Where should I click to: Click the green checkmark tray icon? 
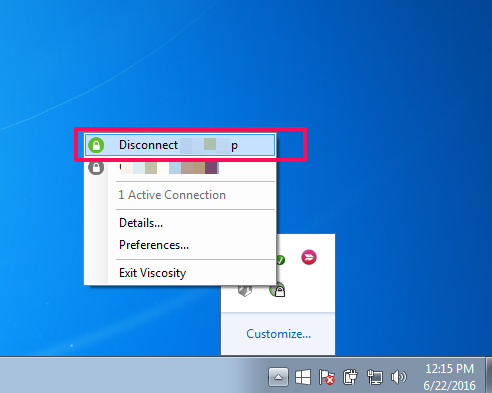coord(280,259)
